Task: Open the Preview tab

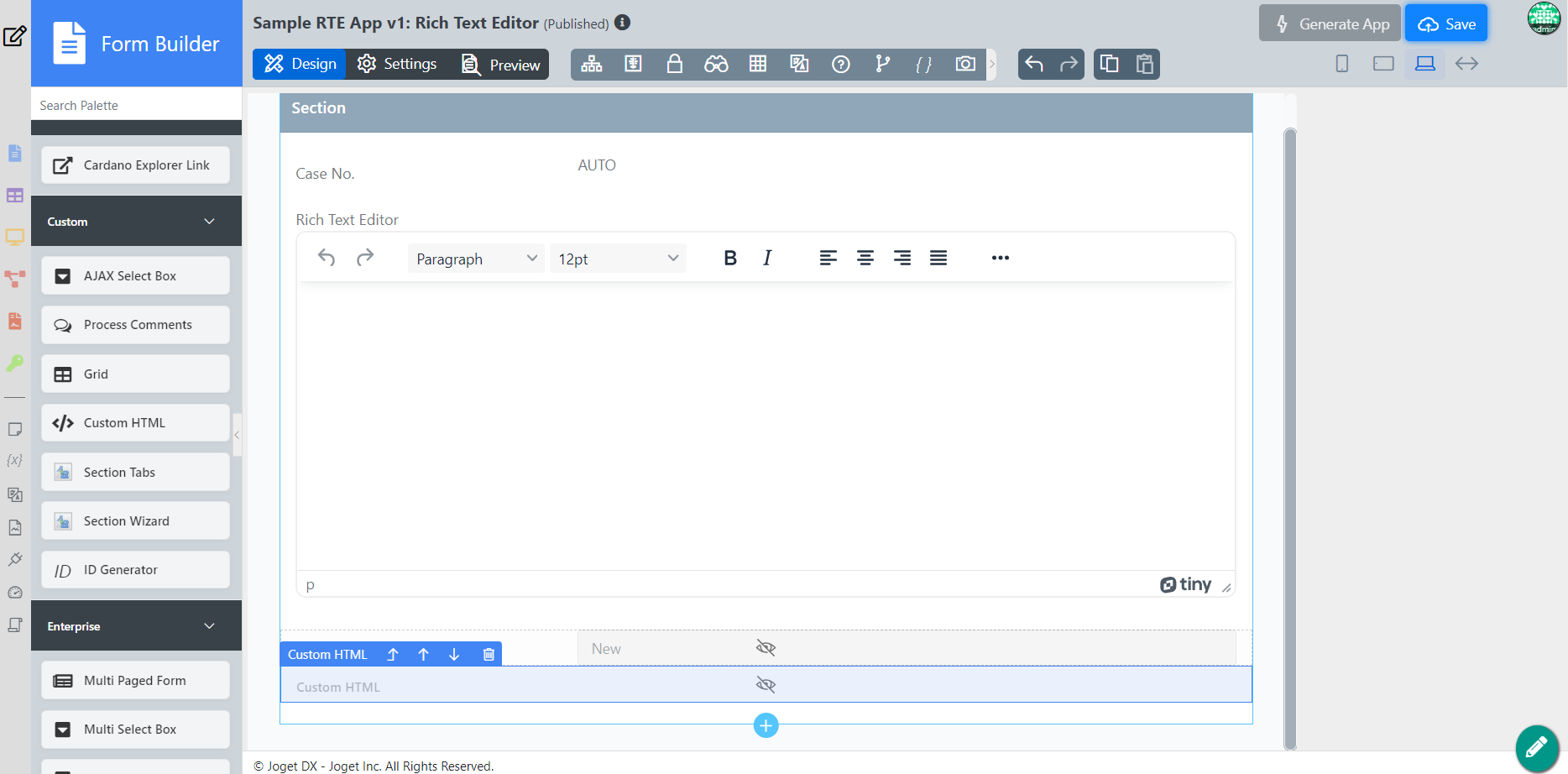Action: tap(501, 65)
